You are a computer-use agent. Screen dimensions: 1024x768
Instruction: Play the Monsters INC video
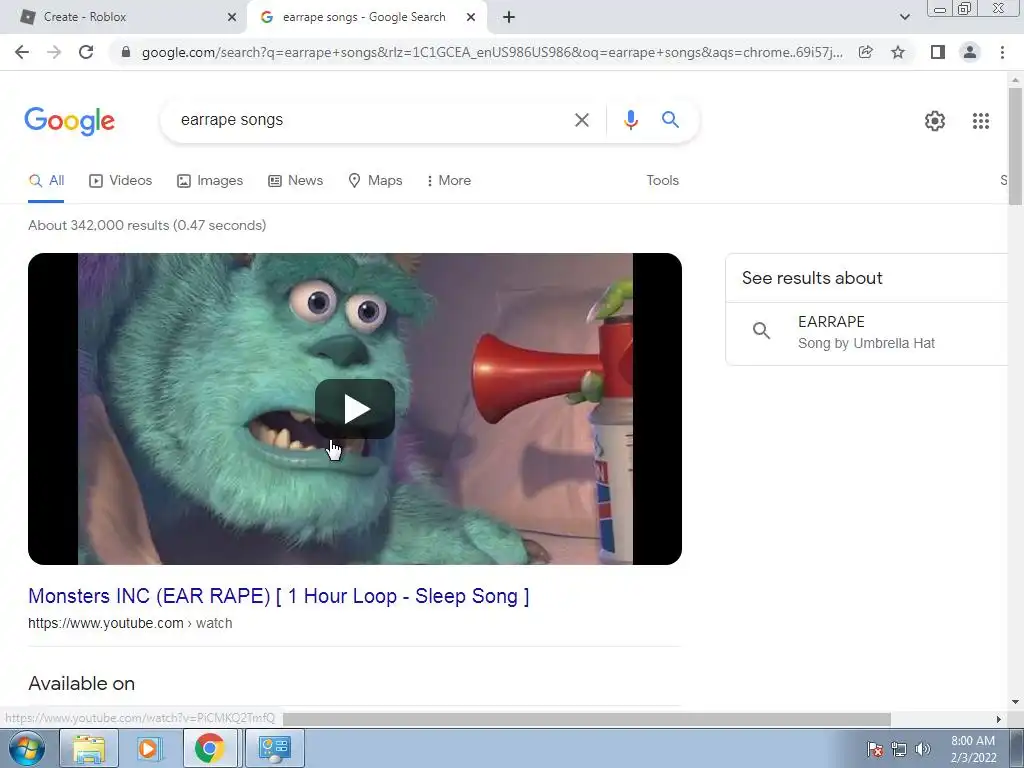[x=355, y=409]
